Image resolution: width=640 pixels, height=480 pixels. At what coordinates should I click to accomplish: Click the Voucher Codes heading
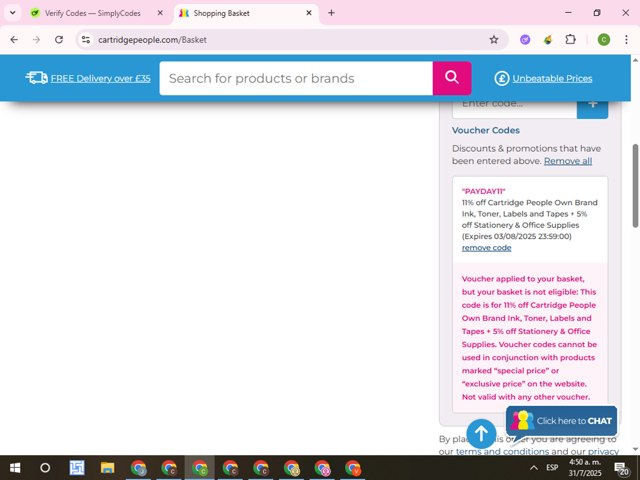click(x=486, y=130)
